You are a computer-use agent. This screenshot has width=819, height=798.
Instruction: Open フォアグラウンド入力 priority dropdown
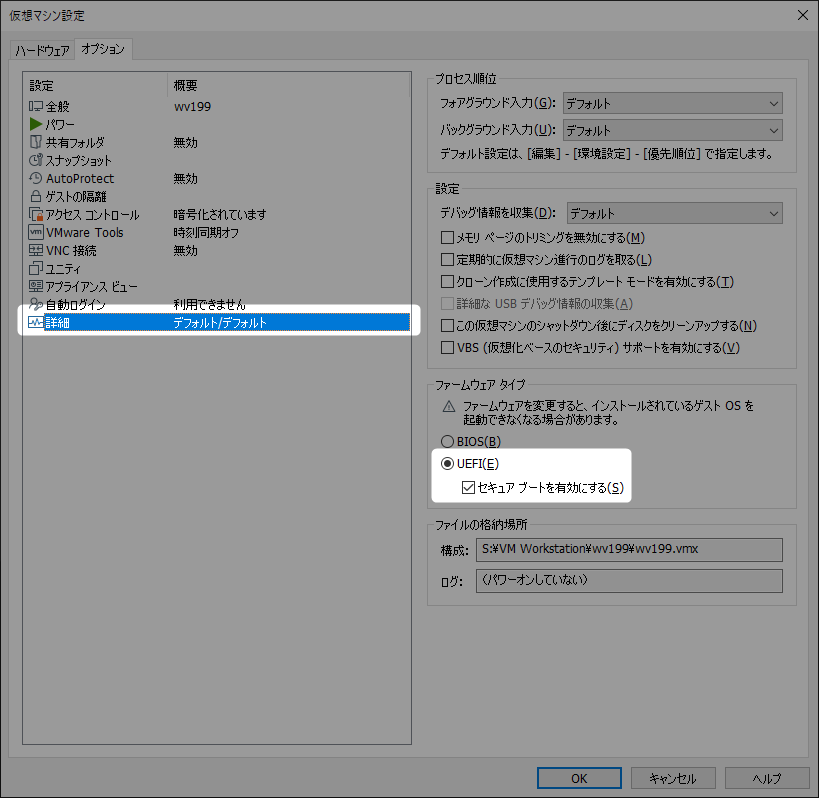(x=672, y=103)
